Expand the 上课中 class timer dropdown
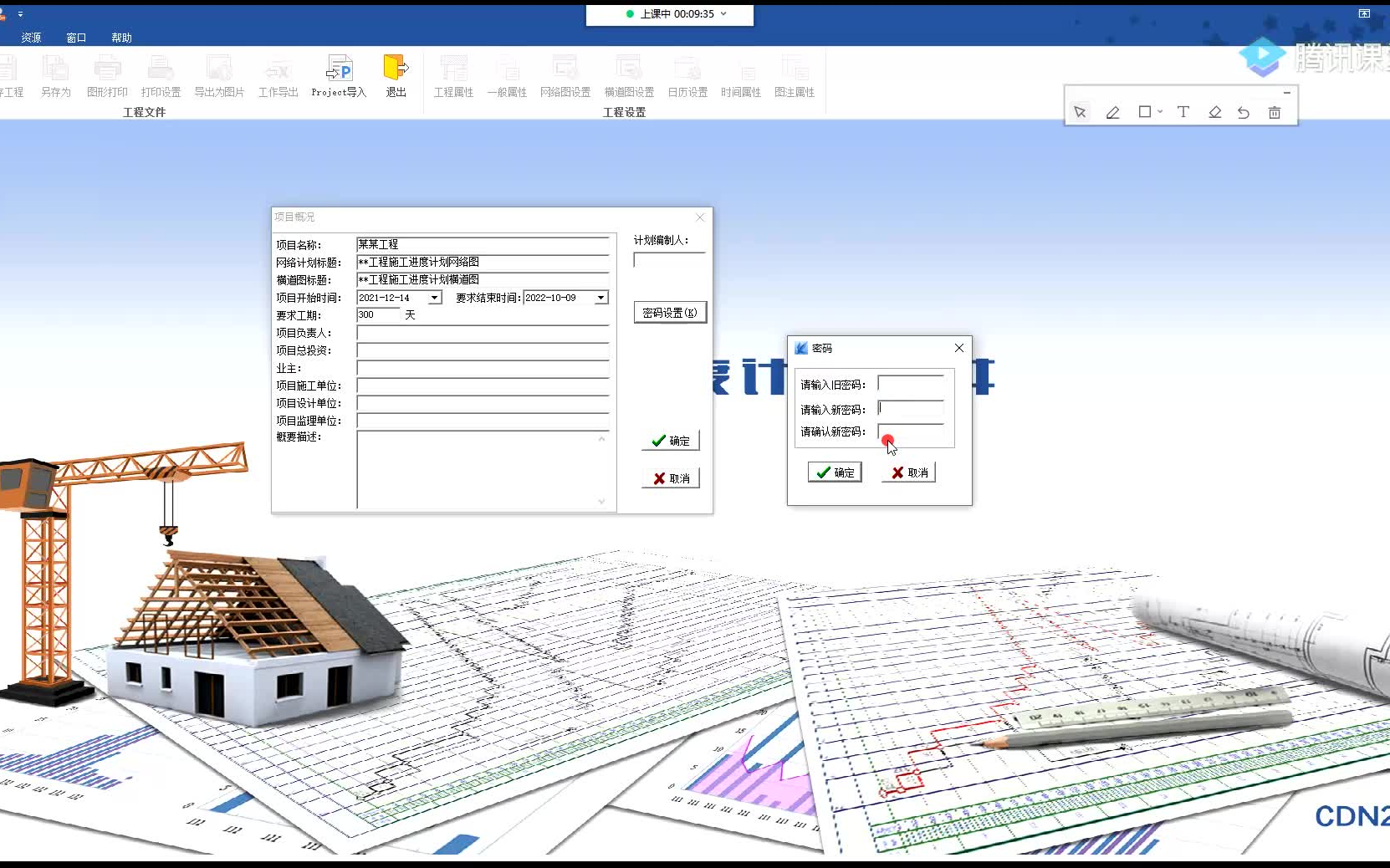This screenshot has width=1390, height=868. click(x=723, y=13)
